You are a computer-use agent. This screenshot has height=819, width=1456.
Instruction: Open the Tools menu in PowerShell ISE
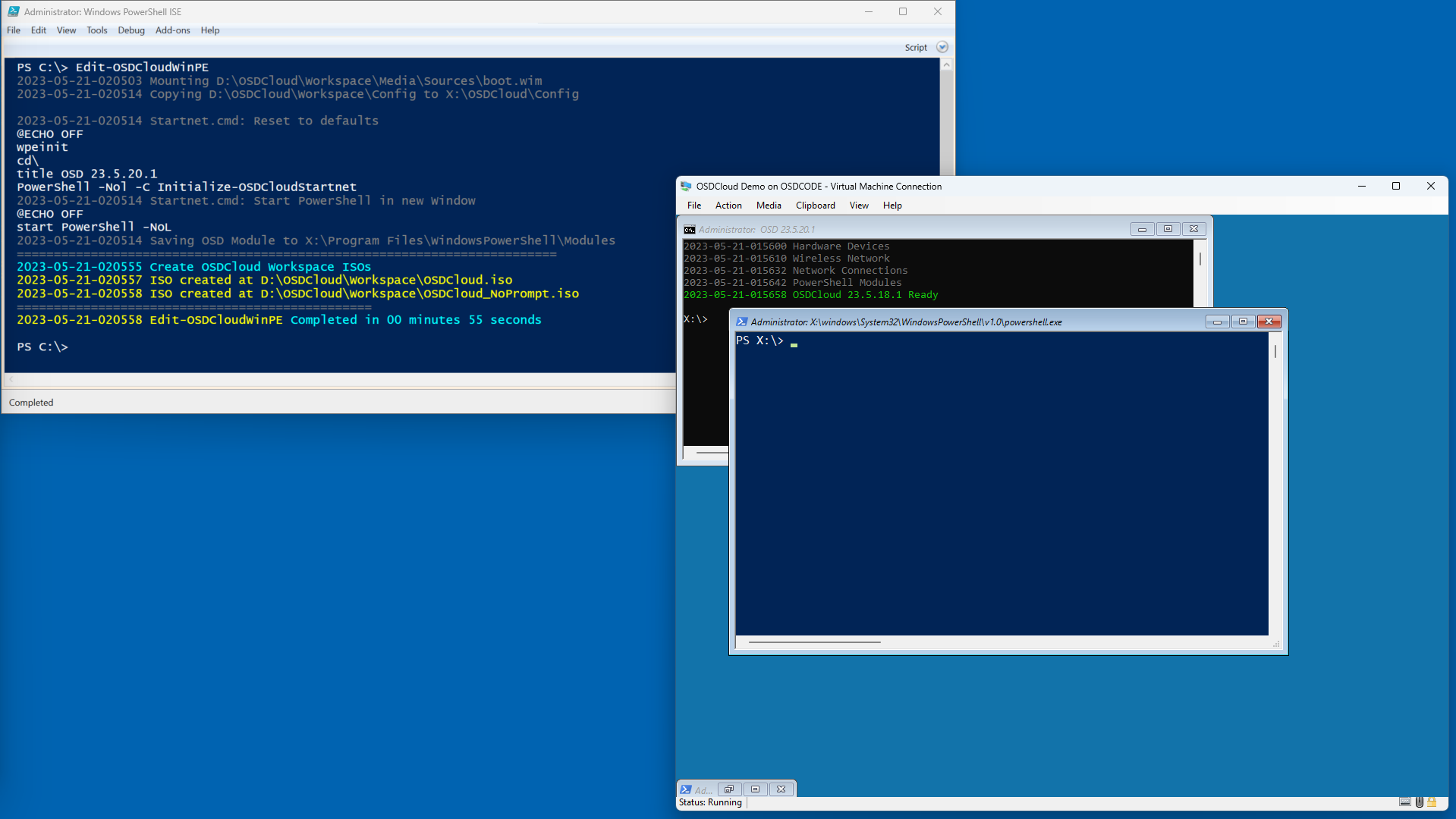point(96,30)
